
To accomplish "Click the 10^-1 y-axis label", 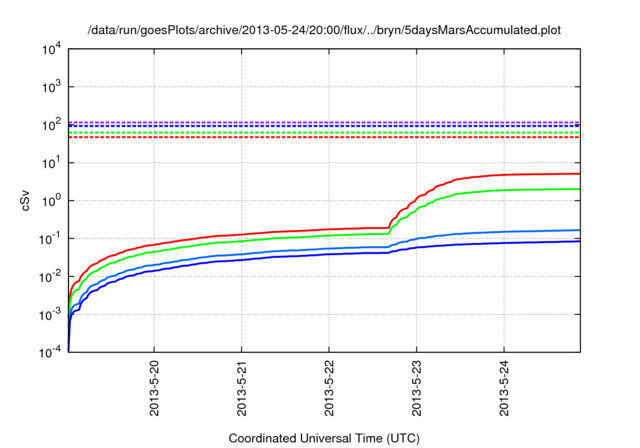I will point(51,239).
